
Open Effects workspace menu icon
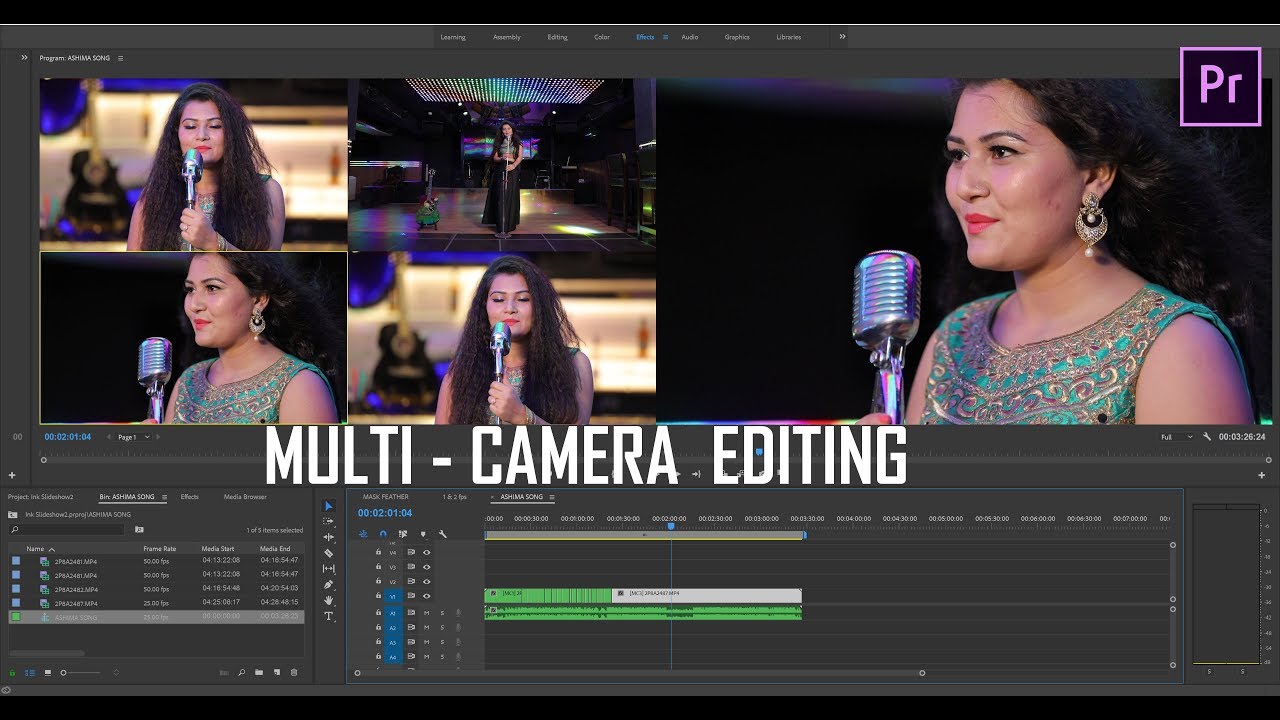665,37
